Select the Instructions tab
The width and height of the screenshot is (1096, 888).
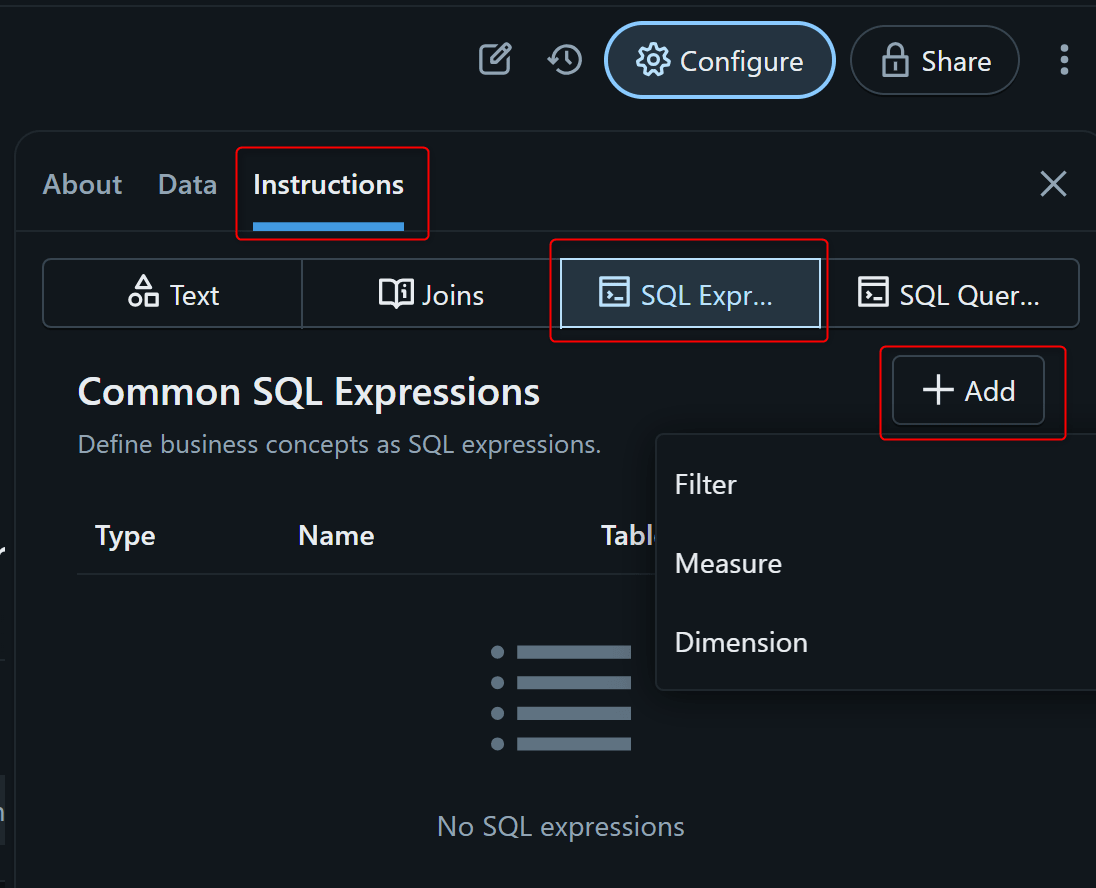click(328, 185)
